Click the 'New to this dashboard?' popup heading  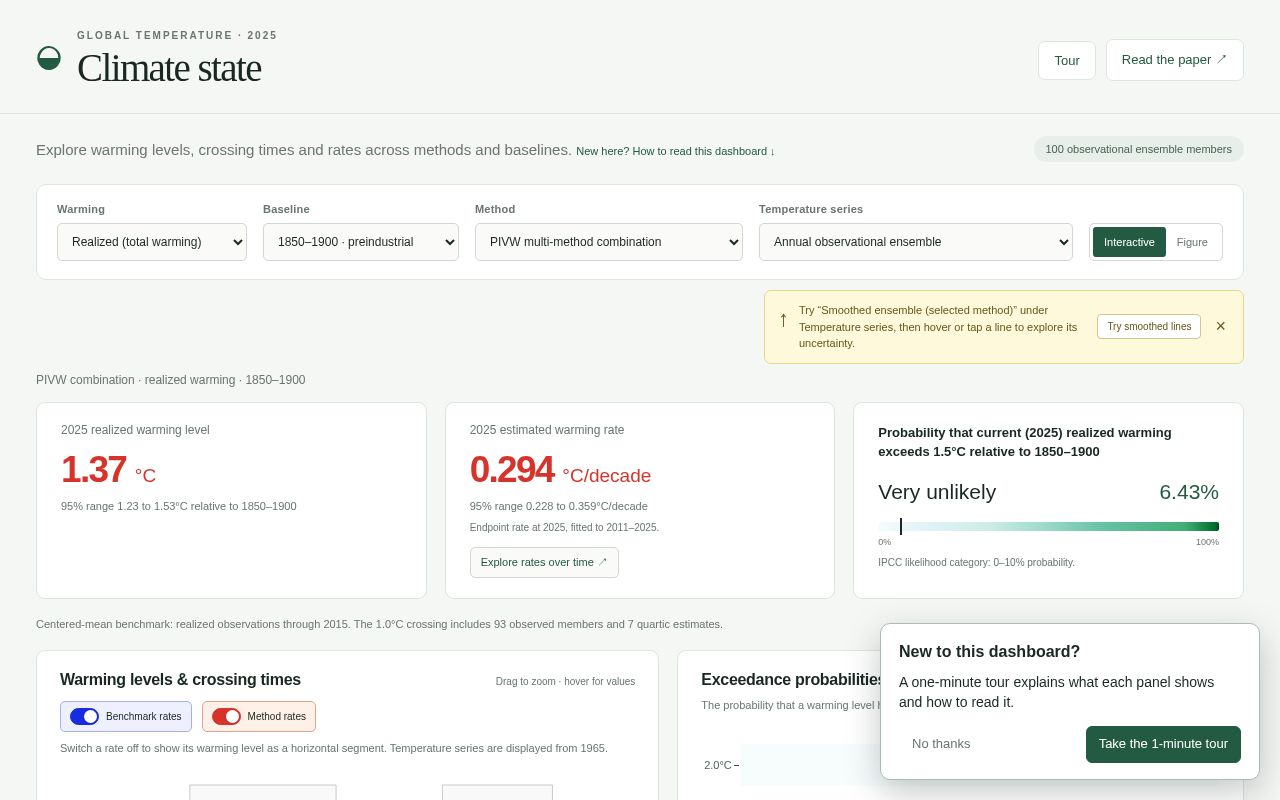(989, 652)
